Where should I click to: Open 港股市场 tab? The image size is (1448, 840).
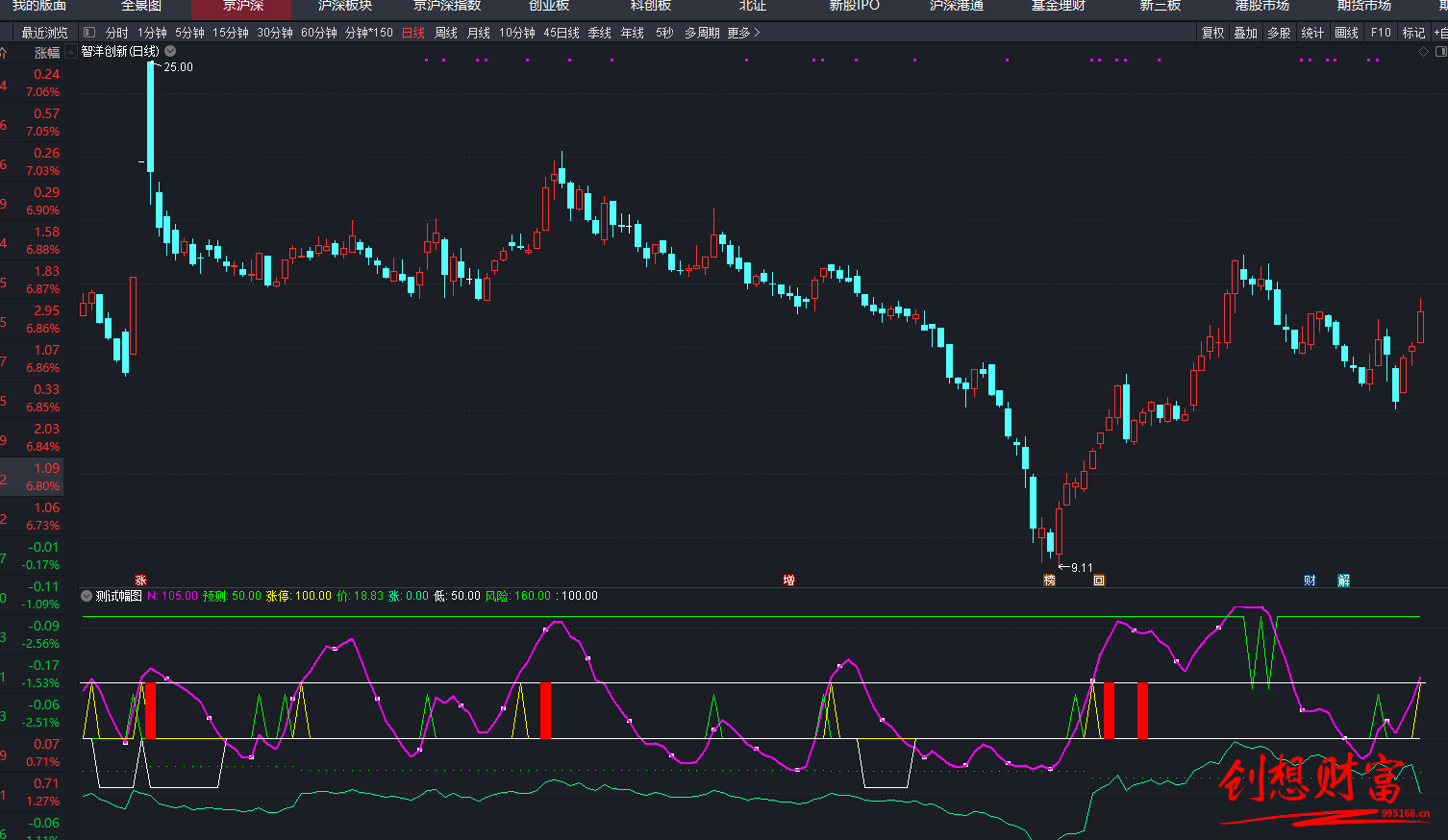(x=1262, y=6)
